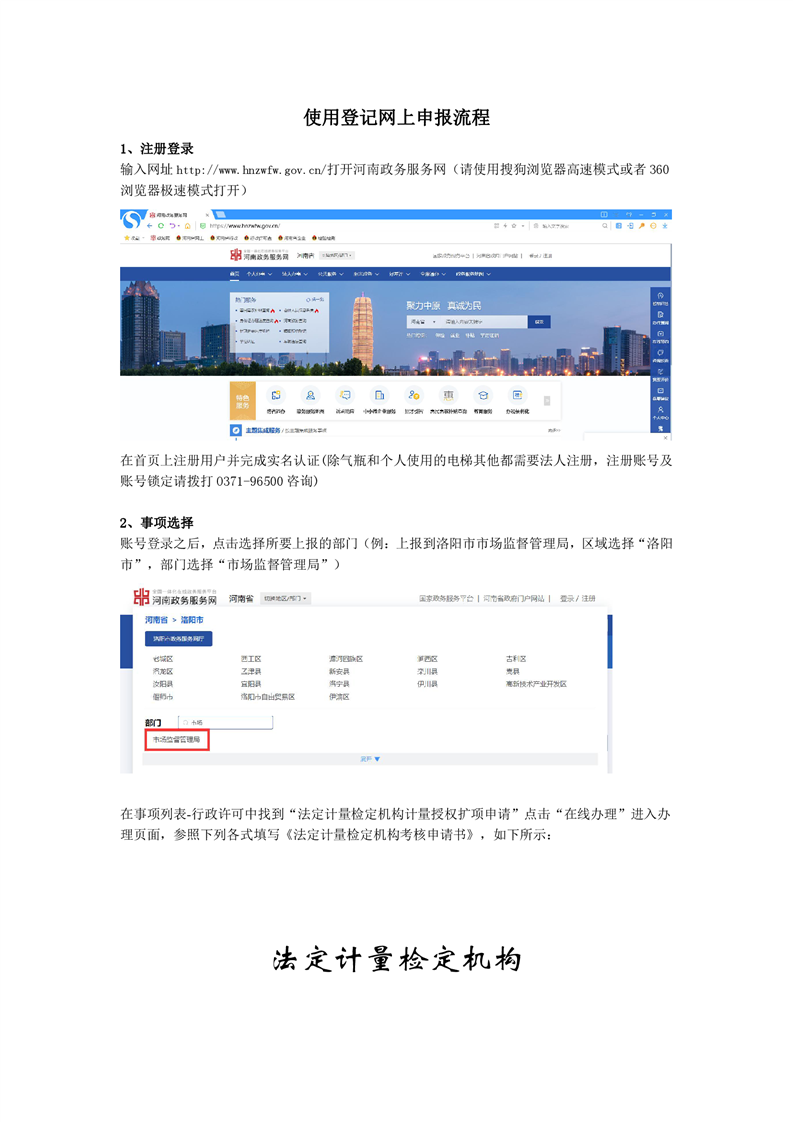Click the 部门 search input box

coord(225,723)
